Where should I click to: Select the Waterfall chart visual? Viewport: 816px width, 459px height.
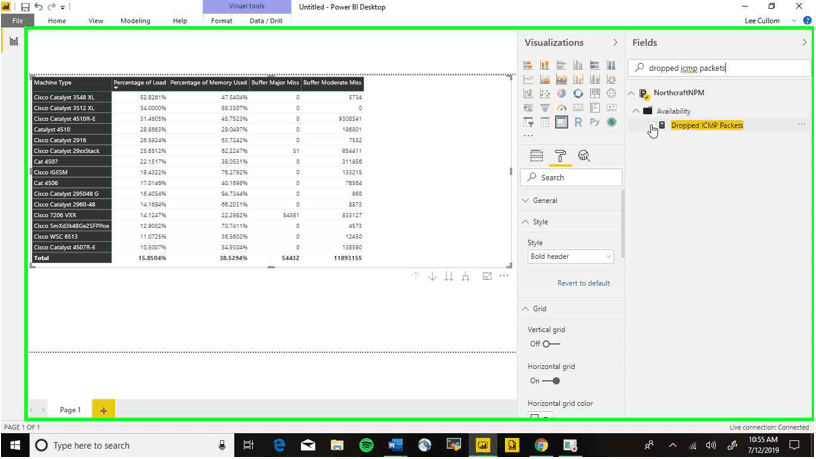pos(528,94)
